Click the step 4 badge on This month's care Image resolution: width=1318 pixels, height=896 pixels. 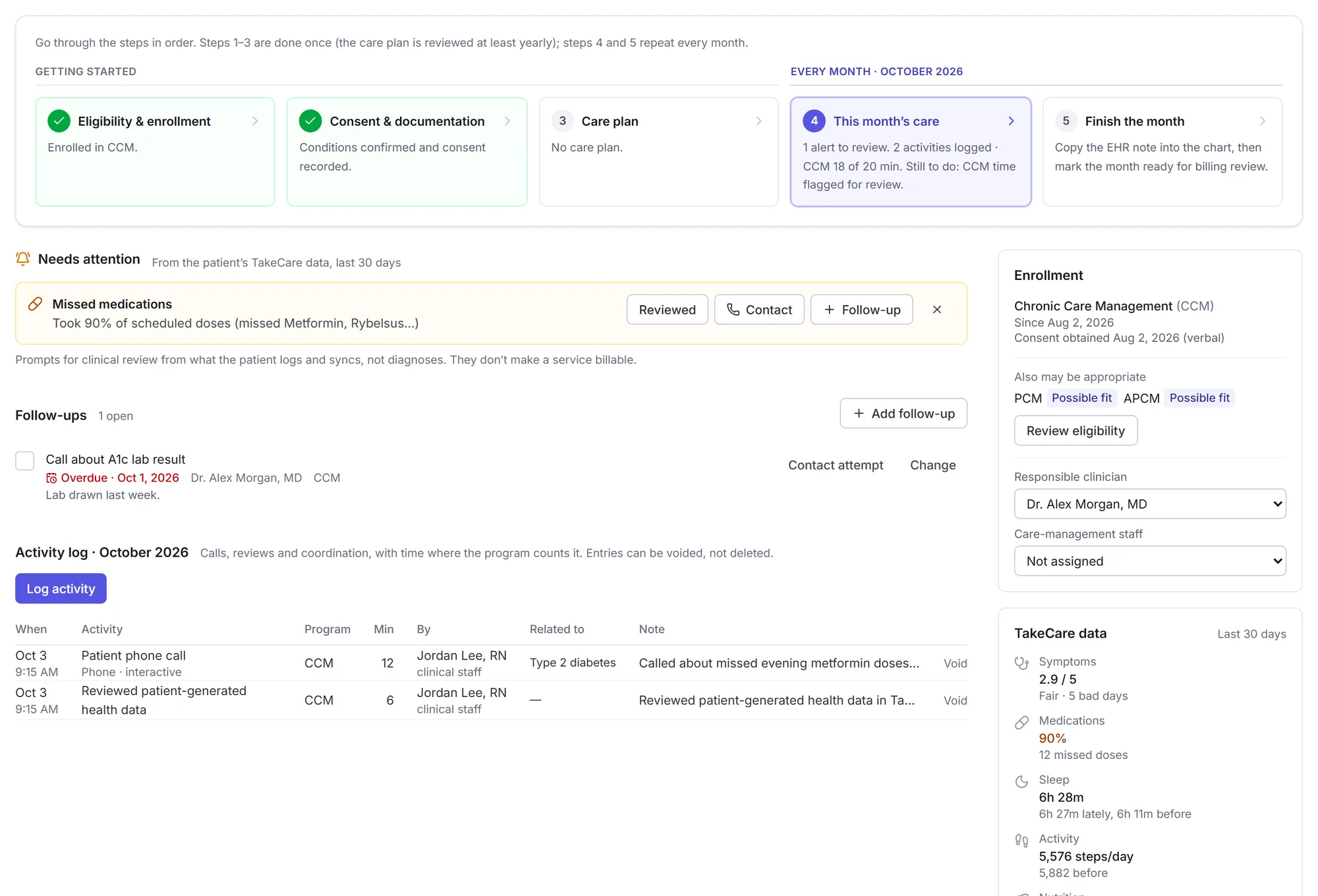(x=814, y=121)
